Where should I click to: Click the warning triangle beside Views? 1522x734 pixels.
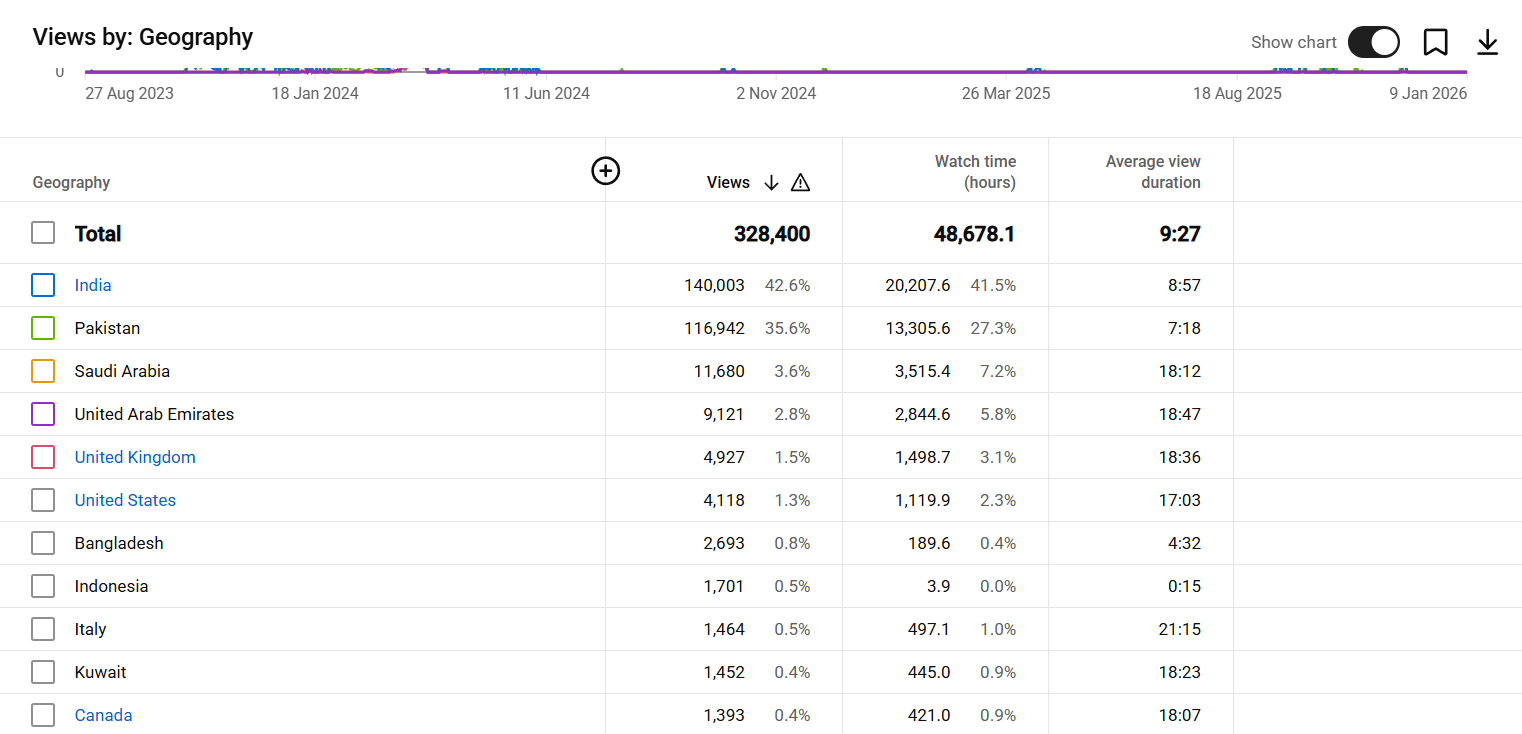pyautogui.click(x=800, y=182)
